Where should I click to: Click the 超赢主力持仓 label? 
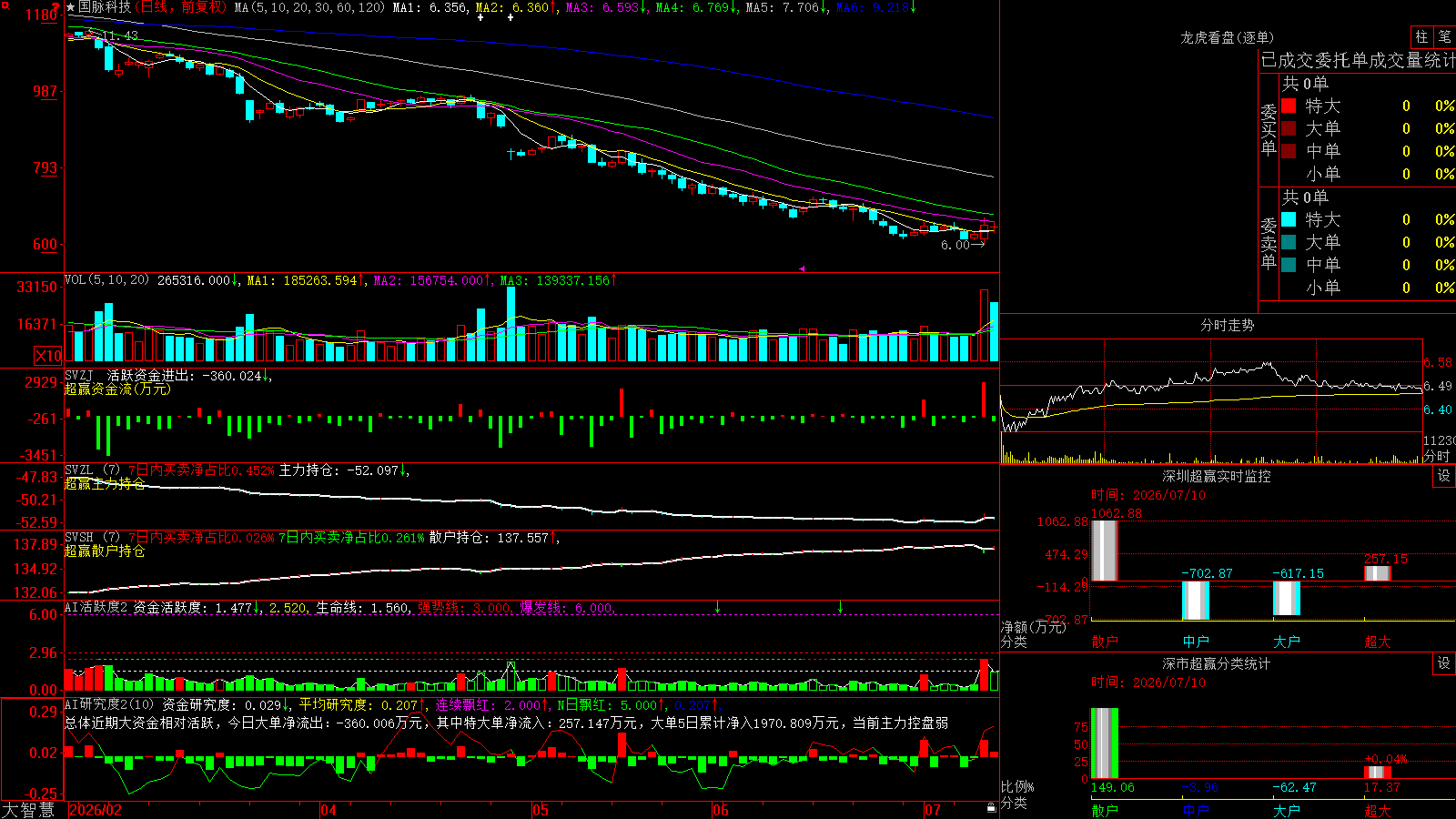[x=105, y=483]
